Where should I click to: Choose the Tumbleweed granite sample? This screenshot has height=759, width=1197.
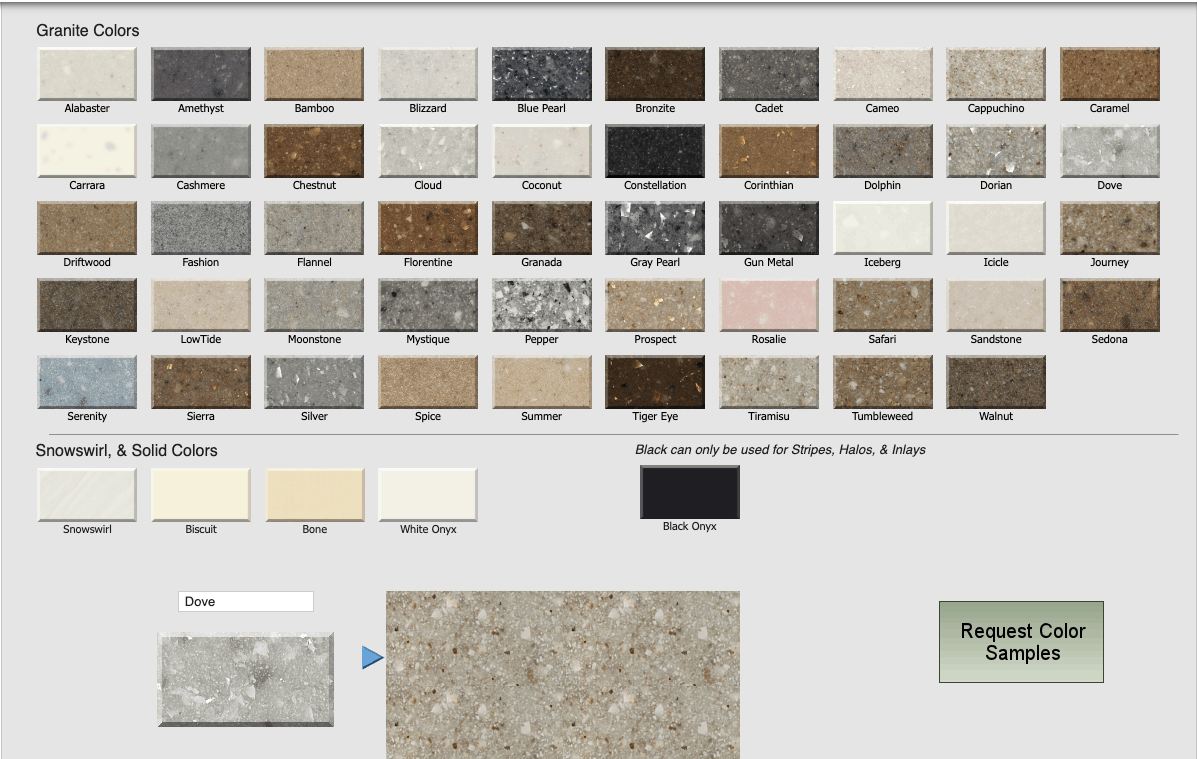pyautogui.click(x=882, y=381)
